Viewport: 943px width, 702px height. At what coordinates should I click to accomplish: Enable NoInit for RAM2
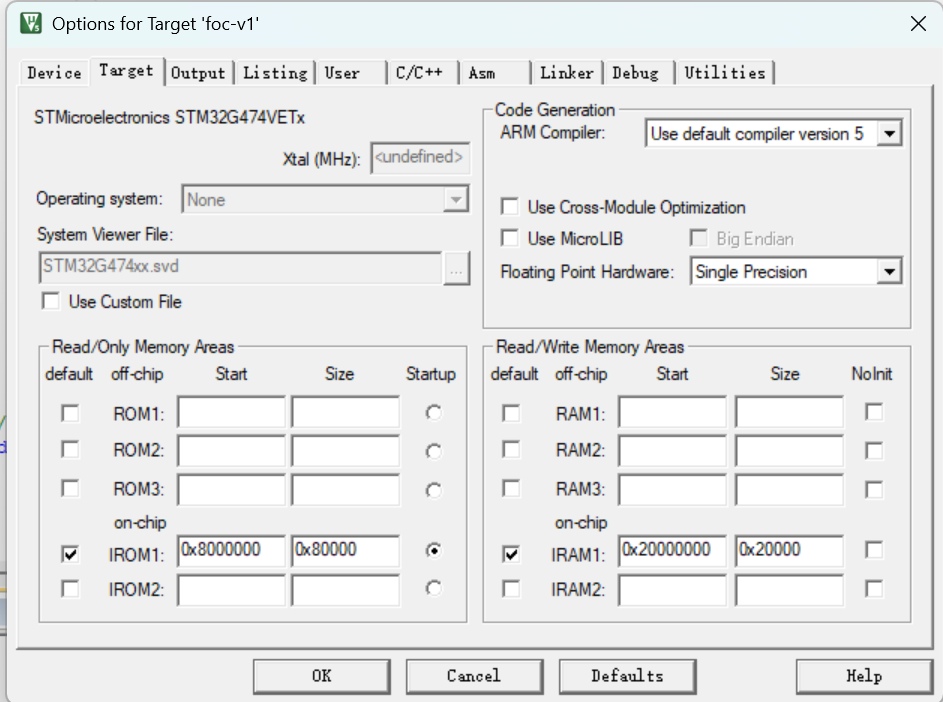(874, 451)
